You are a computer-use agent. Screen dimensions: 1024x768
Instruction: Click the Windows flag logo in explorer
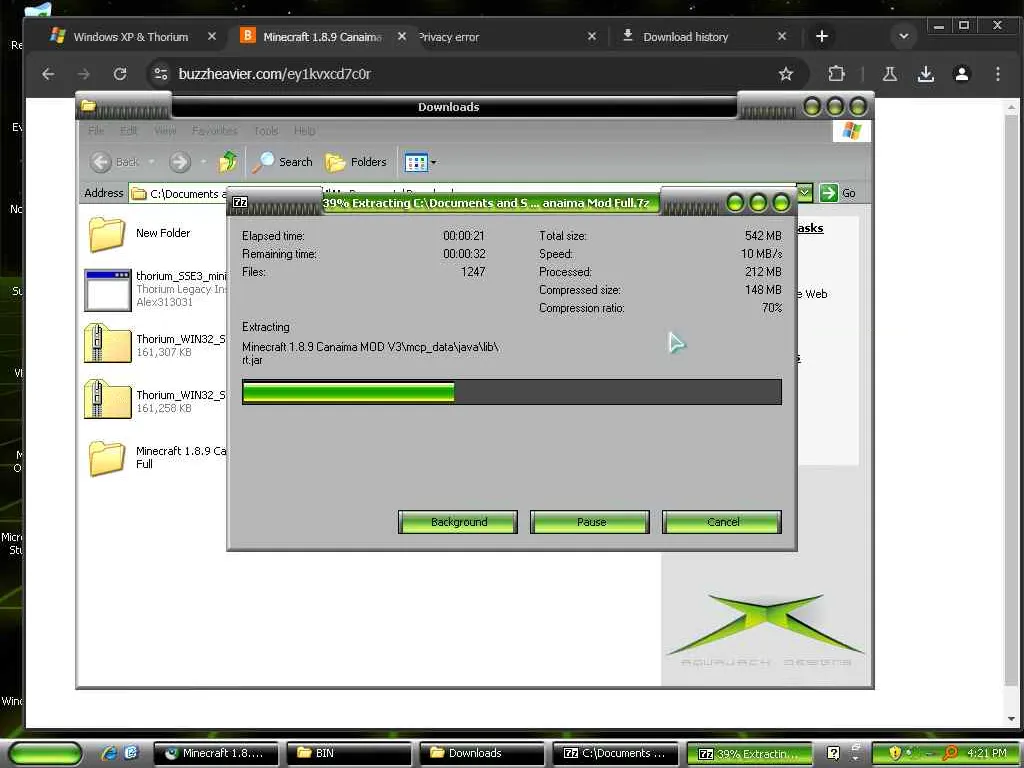click(x=852, y=131)
